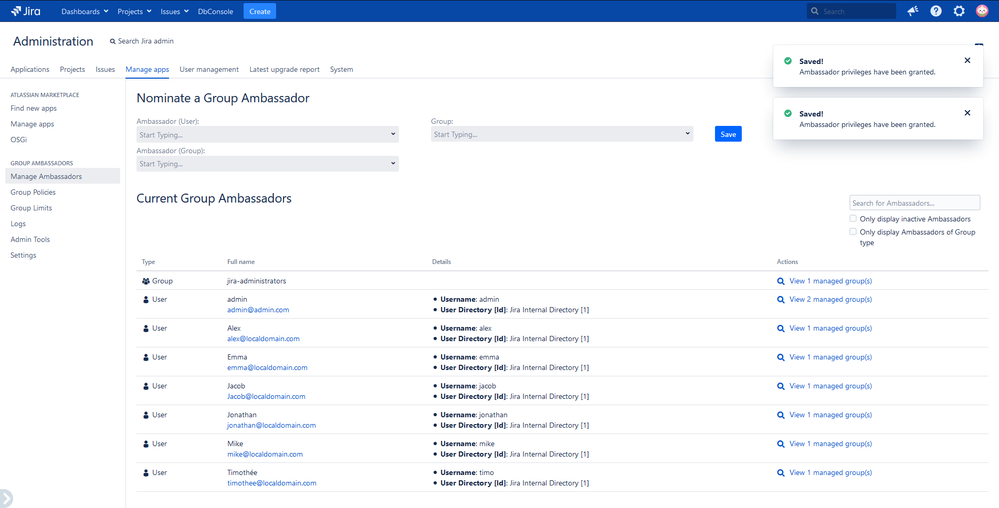Click the user icon in Timothée row
The image size is (999, 508).
(146, 473)
